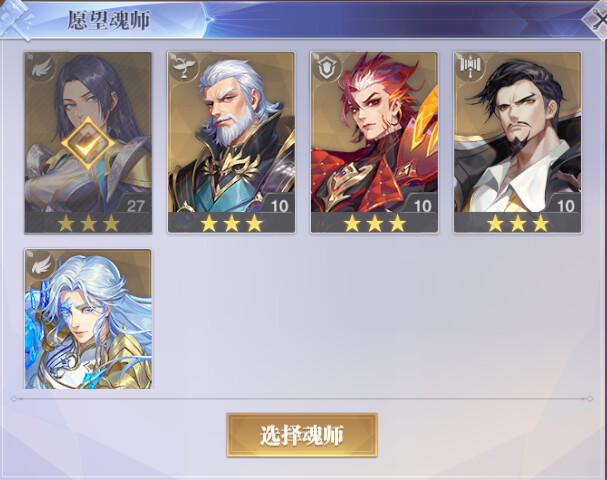
Task: Choose the red-haired armored soul master card
Action: coord(374,142)
